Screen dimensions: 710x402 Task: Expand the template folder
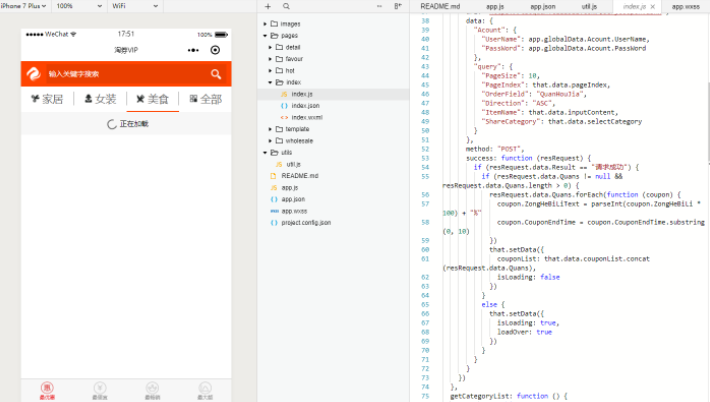270,129
